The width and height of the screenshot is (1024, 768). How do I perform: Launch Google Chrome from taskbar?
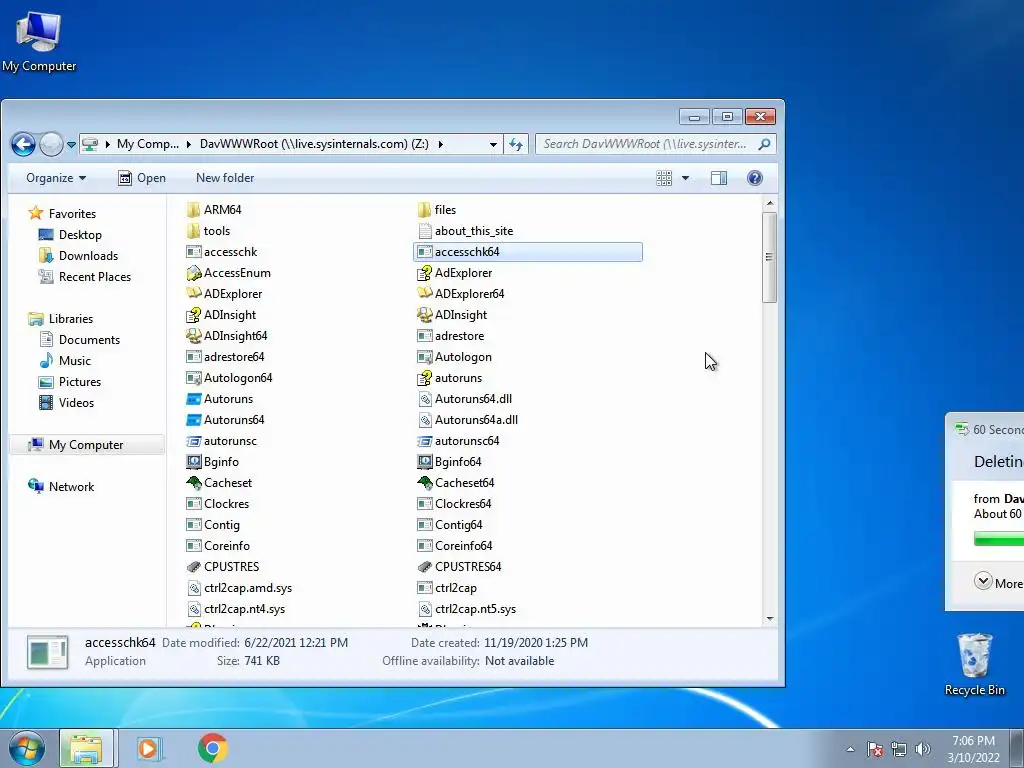coord(213,748)
